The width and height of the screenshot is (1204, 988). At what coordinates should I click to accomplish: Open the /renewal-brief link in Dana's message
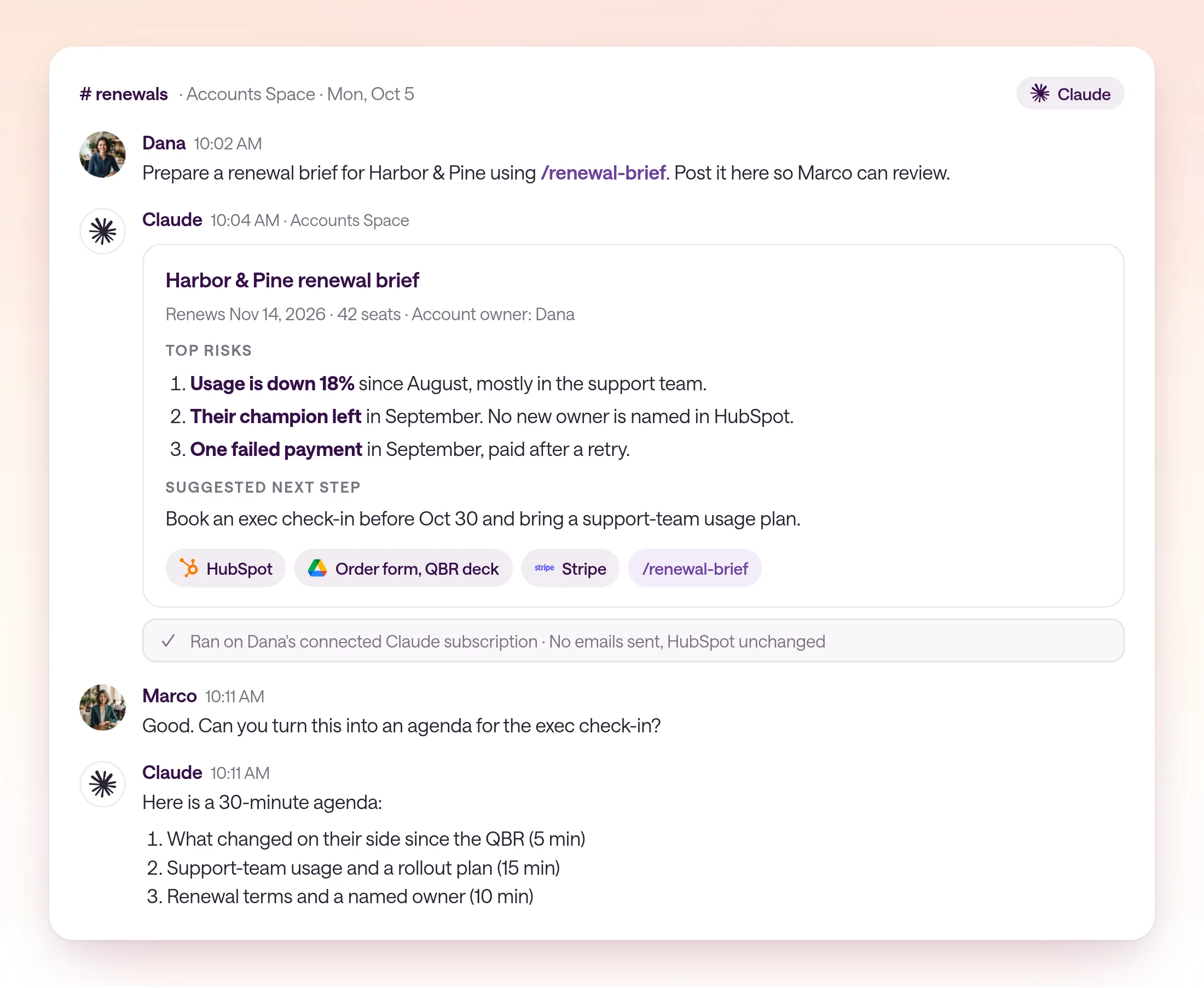click(603, 173)
